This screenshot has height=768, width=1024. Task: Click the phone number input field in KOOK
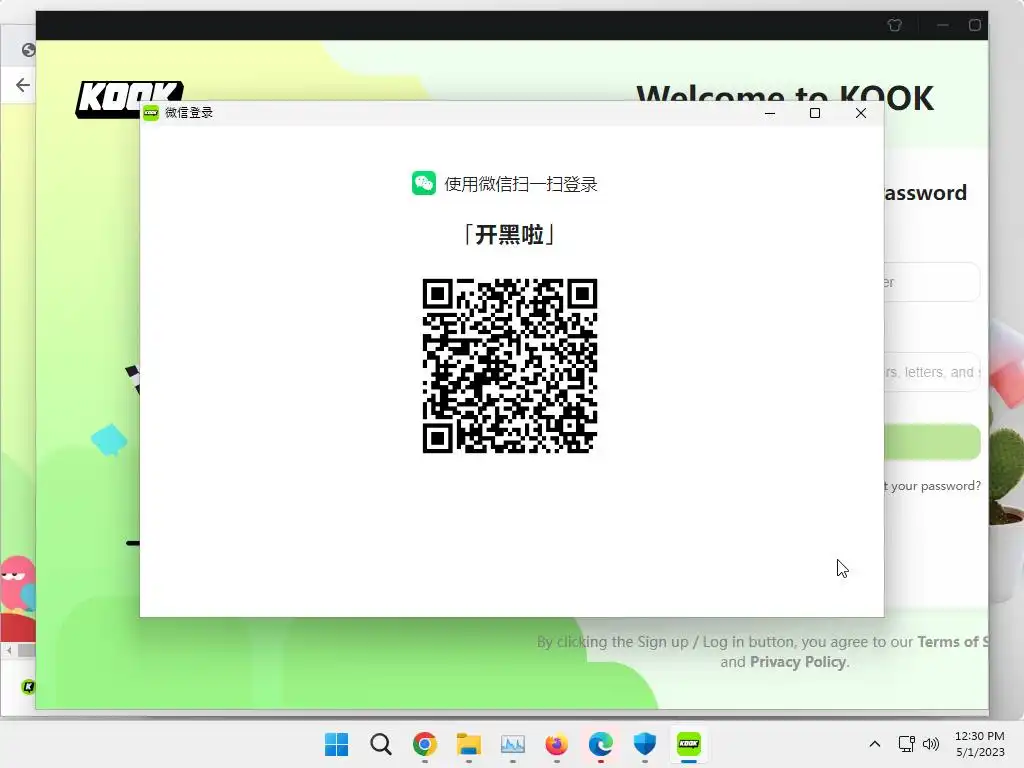tap(932, 282)
